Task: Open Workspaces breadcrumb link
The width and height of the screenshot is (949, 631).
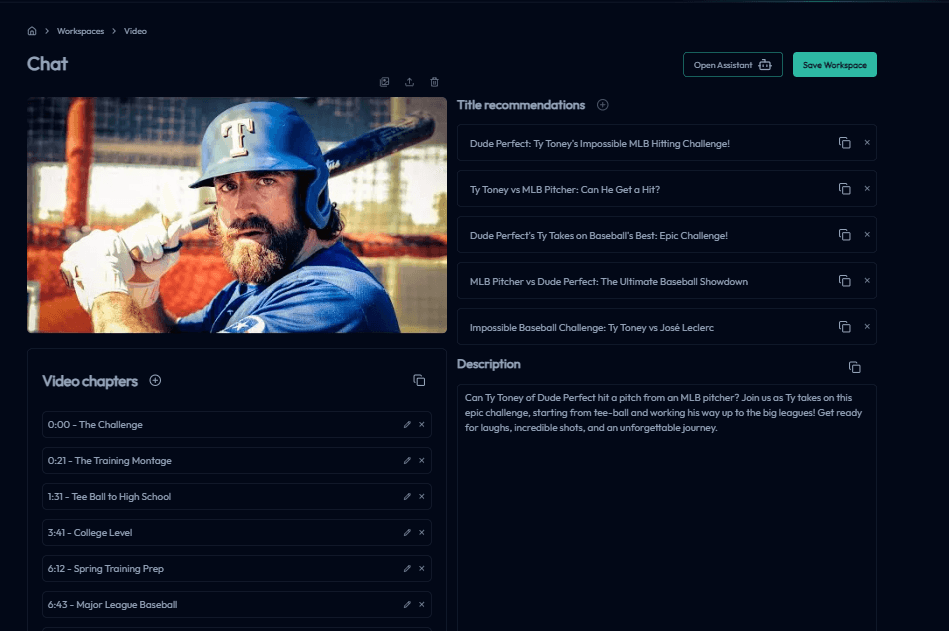Action: (x=80, y=31)
